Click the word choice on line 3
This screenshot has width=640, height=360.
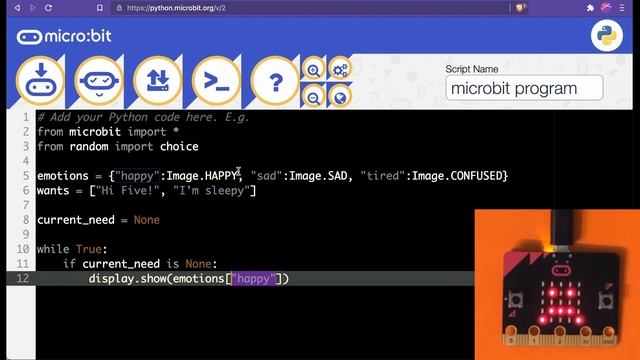[179, 147]
